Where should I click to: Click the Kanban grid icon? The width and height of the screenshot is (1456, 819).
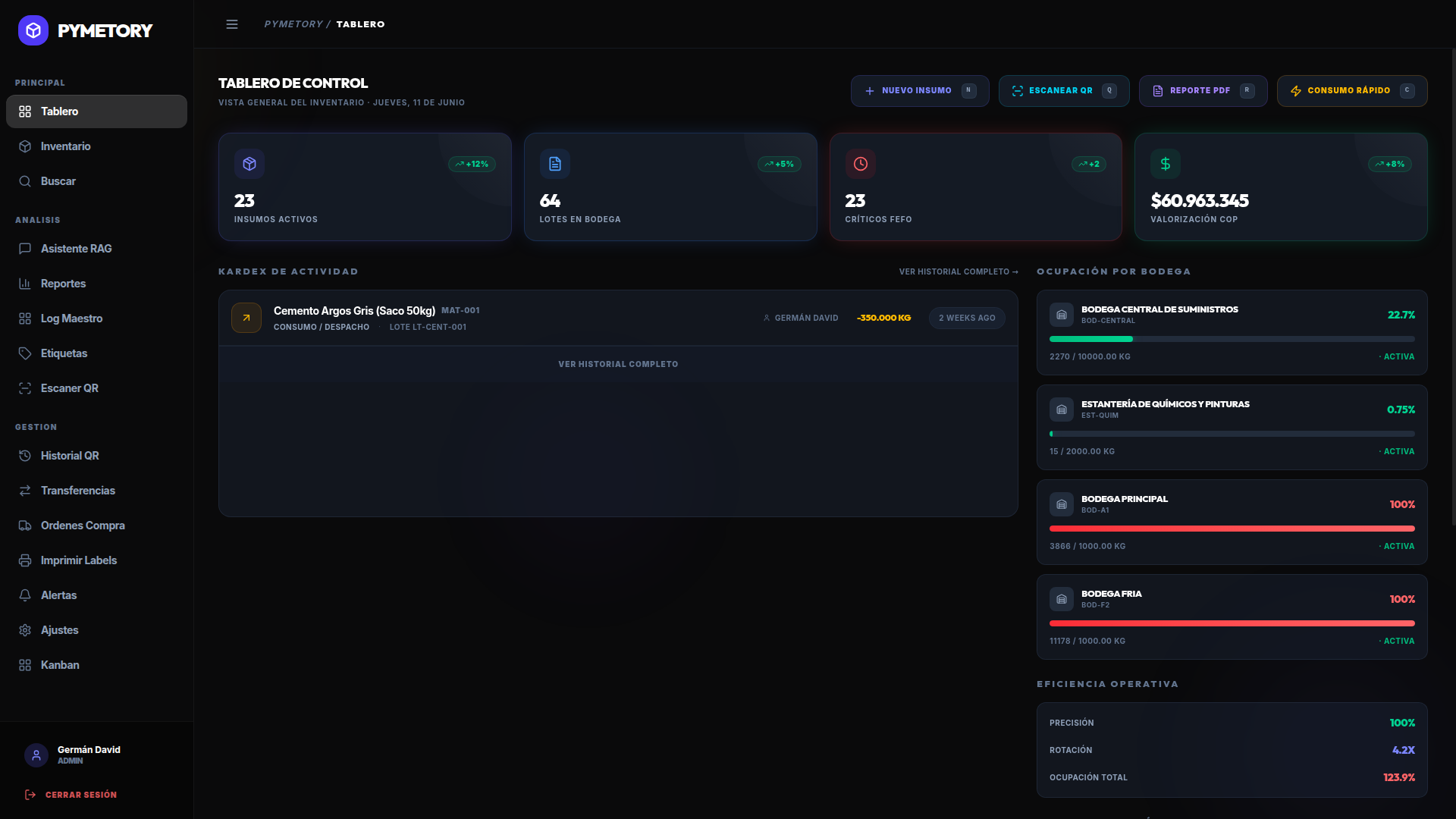[x=25, y=665]
